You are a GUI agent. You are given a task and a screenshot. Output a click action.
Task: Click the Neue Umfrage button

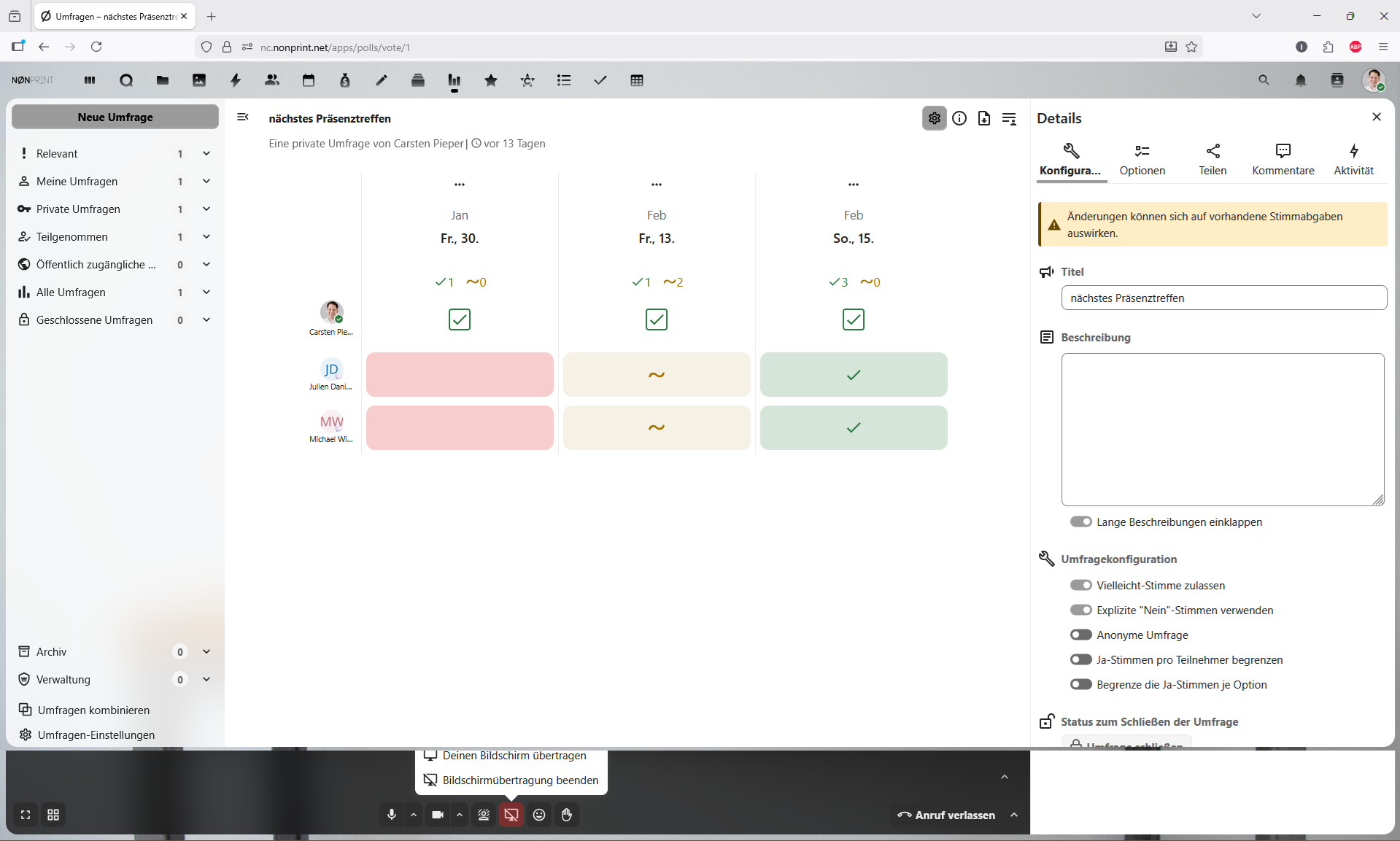115,117
